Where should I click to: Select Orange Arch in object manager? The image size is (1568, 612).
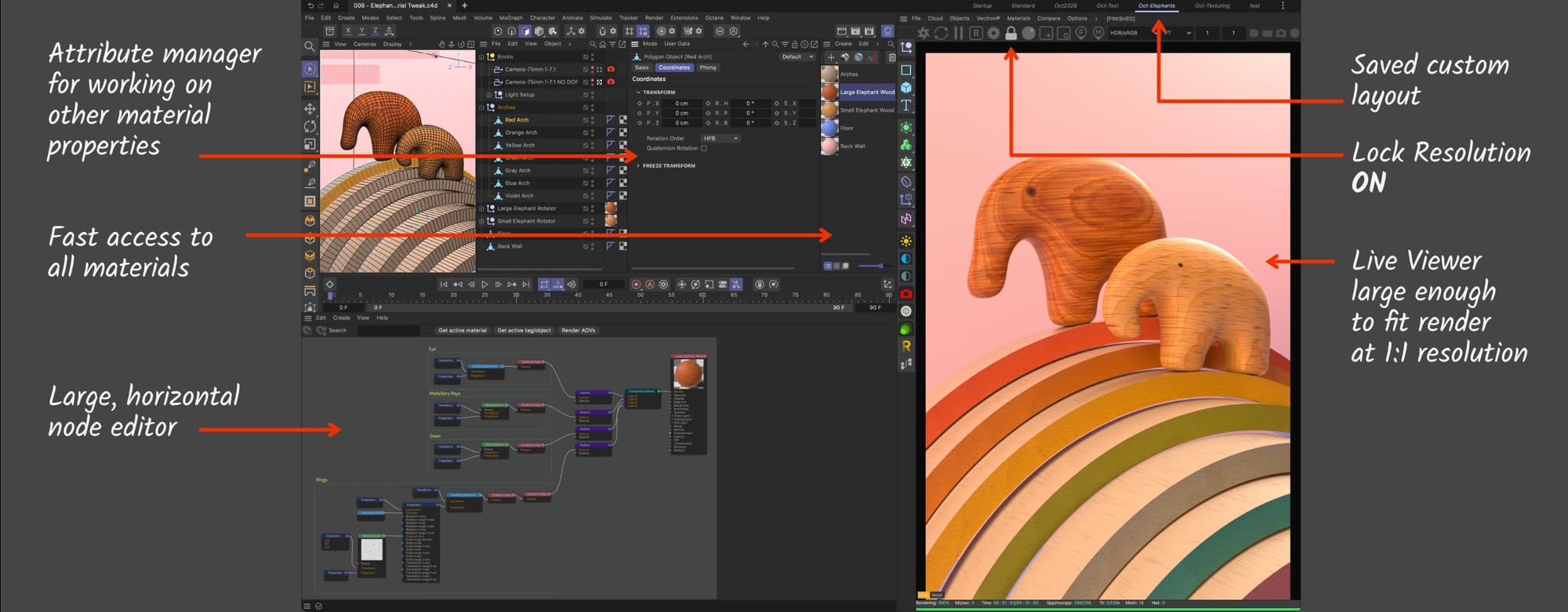pos(521,132)
